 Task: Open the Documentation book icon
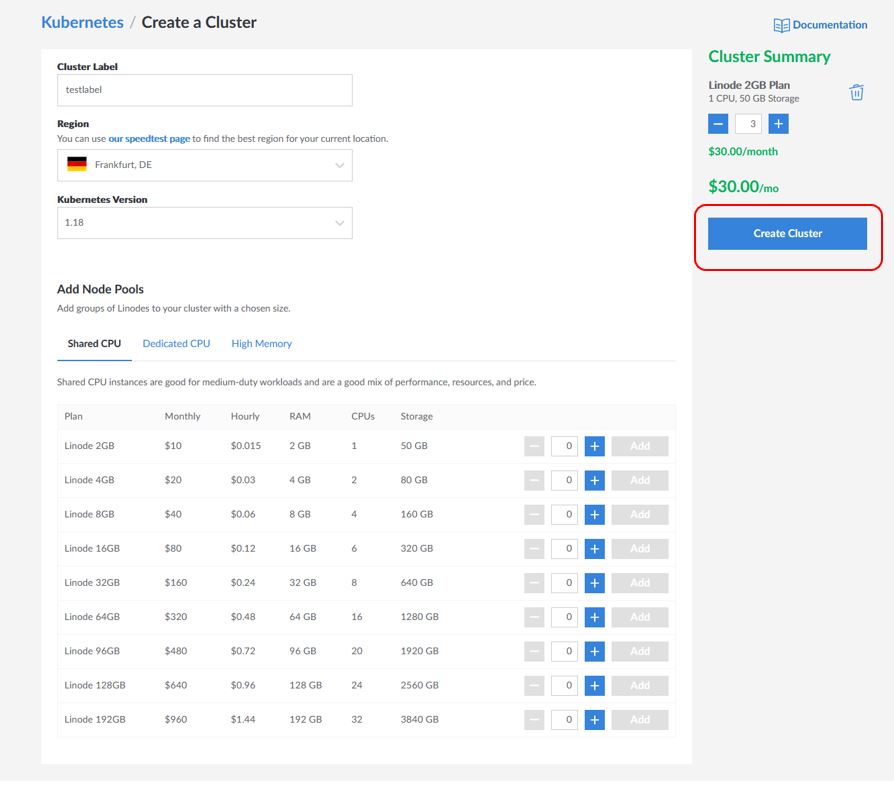pos(781,25)
